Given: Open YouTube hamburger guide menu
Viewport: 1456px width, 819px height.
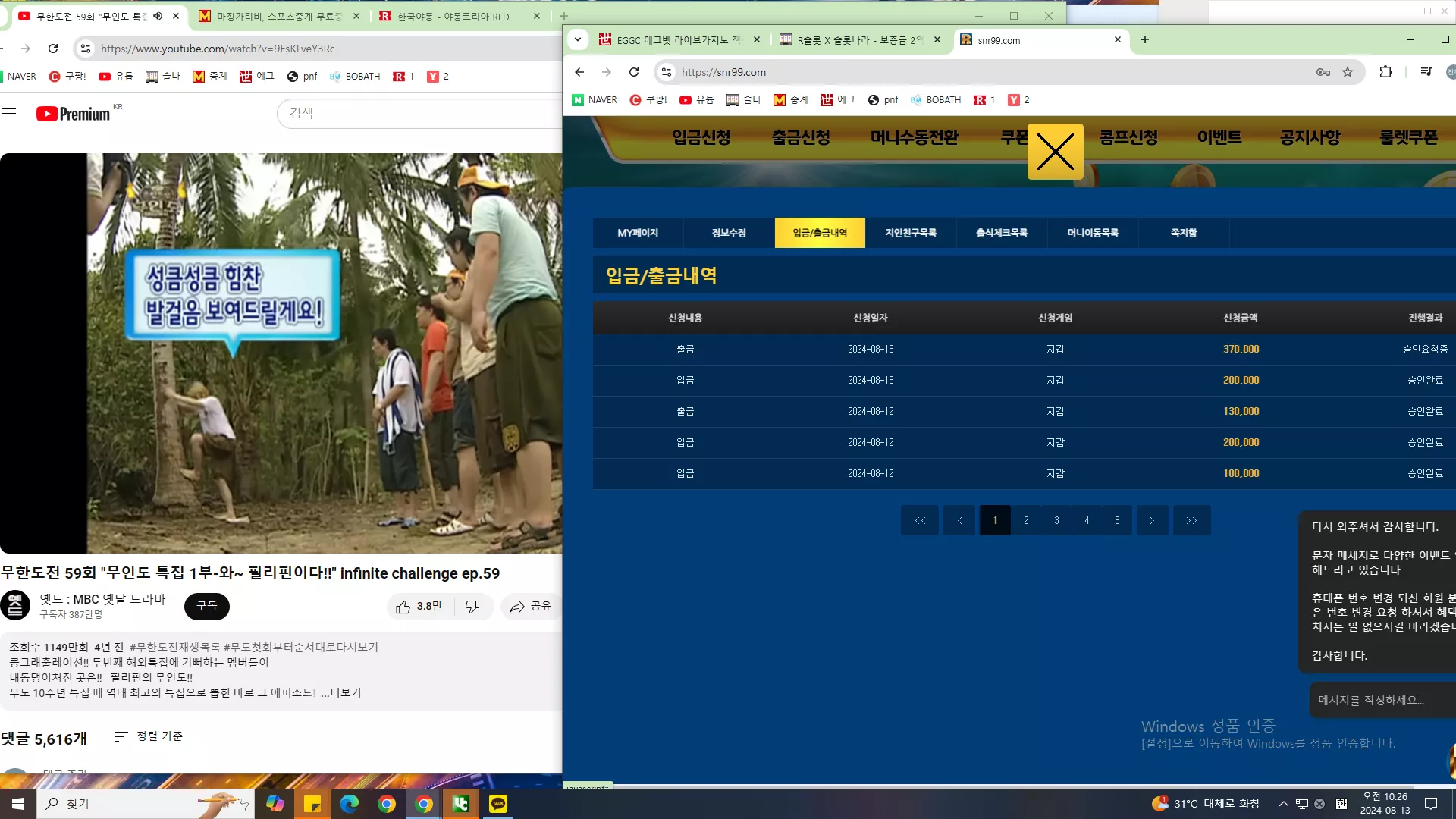Looking at the screenshot, I should (9, 114).
